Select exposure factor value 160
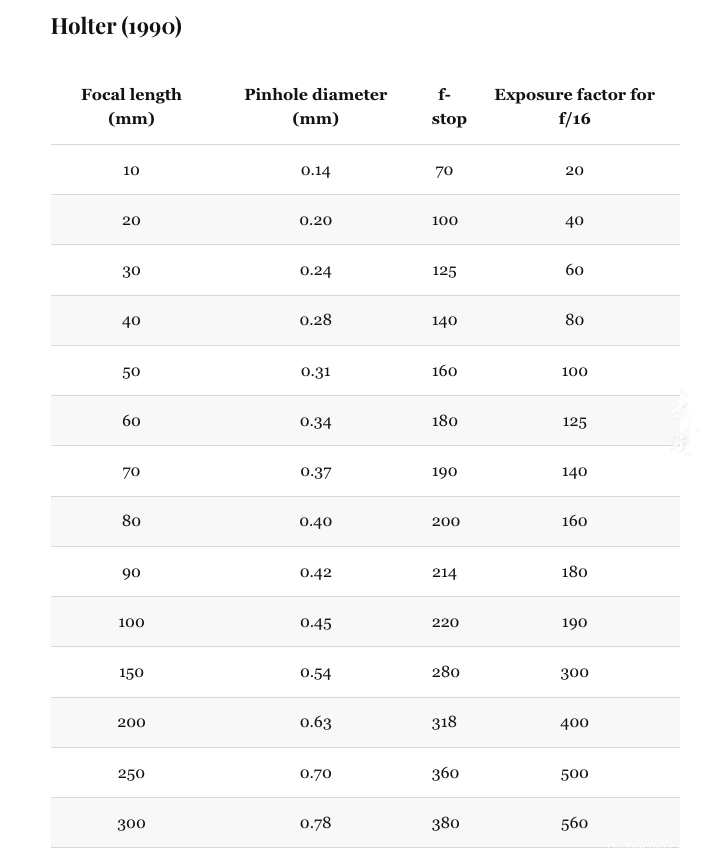The image size is (717, 855). point(575,521)
